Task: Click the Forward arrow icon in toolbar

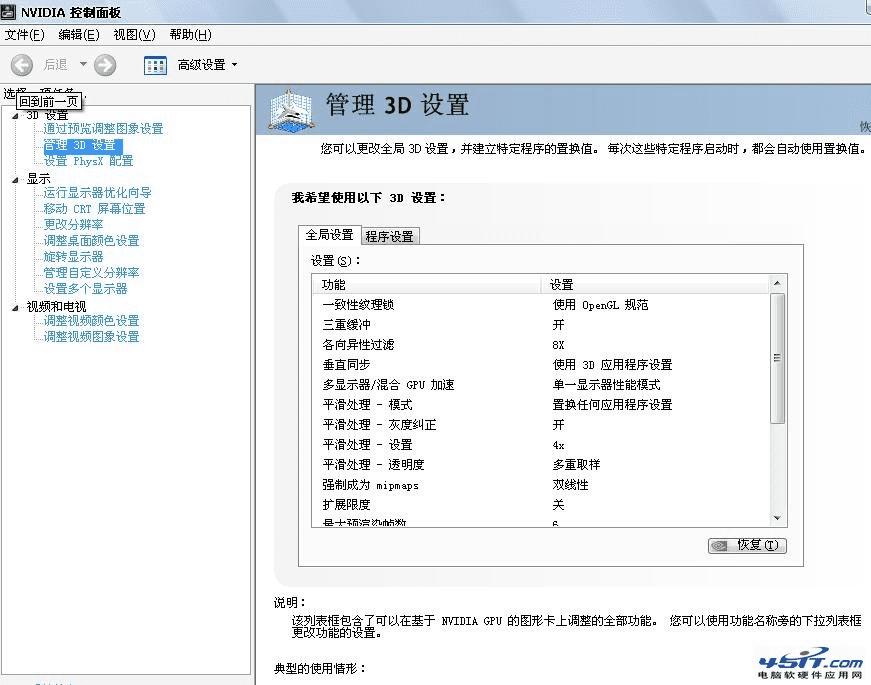Action: [x=105, y=65]
